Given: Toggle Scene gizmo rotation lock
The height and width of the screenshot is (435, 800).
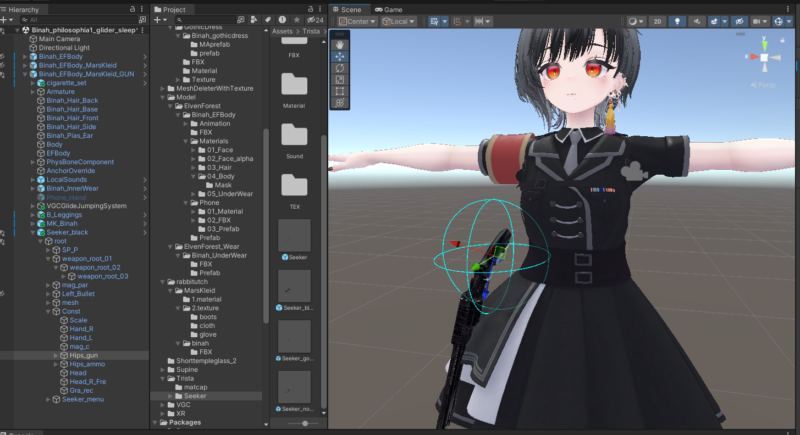Looking at the screenshot, I should pos(782,40).
